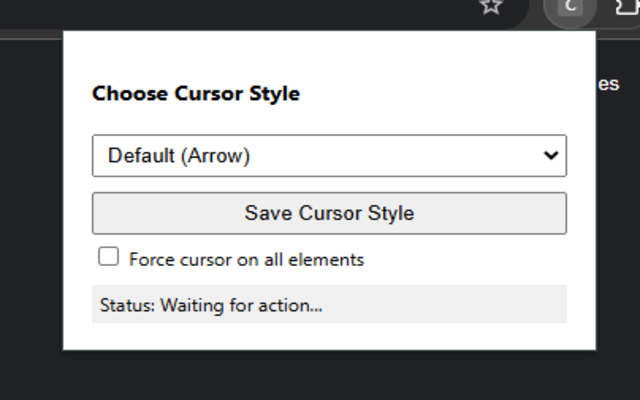Enable the Force cursor checkbox
Viewport: 640px width, 400px height.
pos(109,257)
